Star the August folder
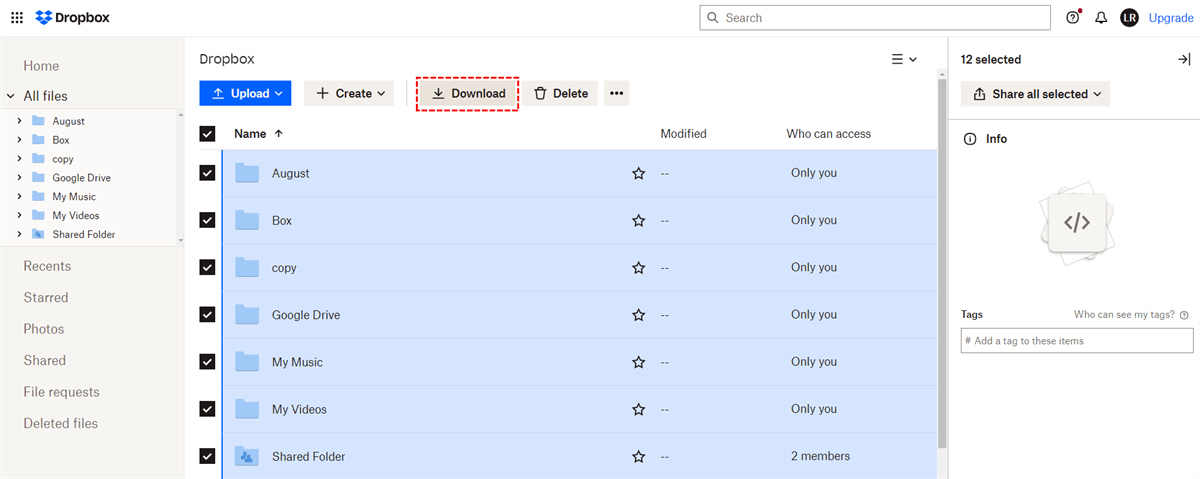The image size is (1200, 479). [x=639, y=174]
